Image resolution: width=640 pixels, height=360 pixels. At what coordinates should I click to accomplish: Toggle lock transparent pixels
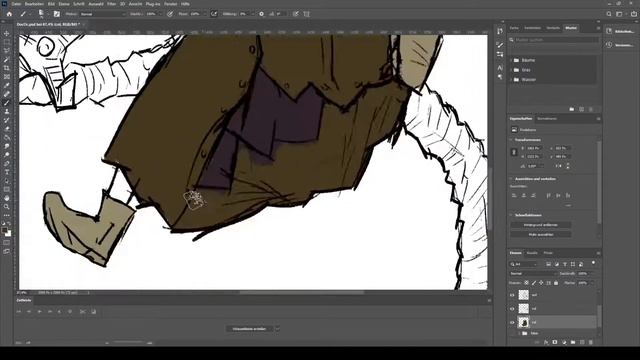(x=527, y=283)
